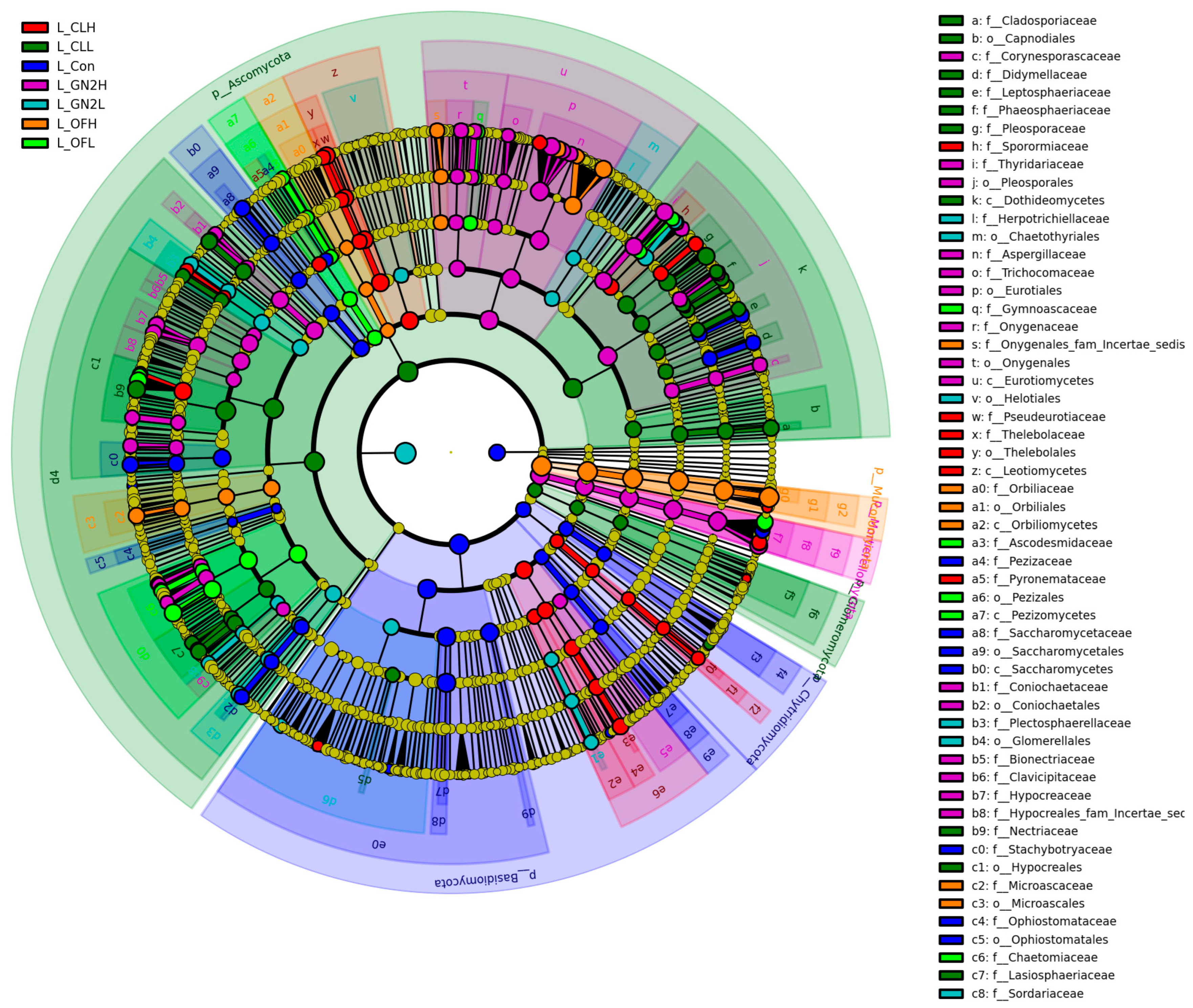Click the red swatch beside f__Sporormiaceae
The width and height of the screenshot is (1193, 1008).
951,146
